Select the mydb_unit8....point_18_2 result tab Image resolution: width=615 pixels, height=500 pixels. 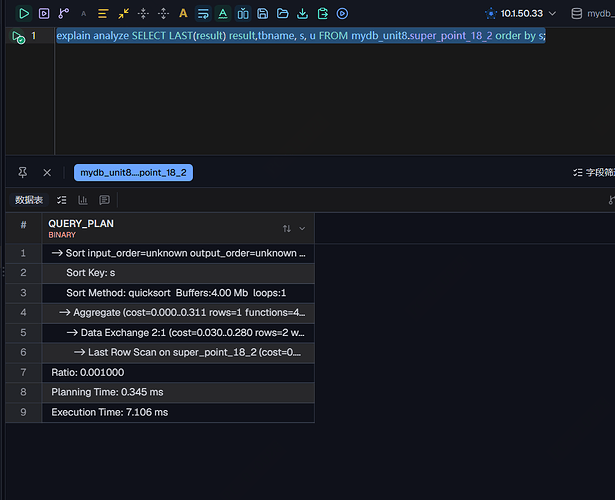(133, 173)
